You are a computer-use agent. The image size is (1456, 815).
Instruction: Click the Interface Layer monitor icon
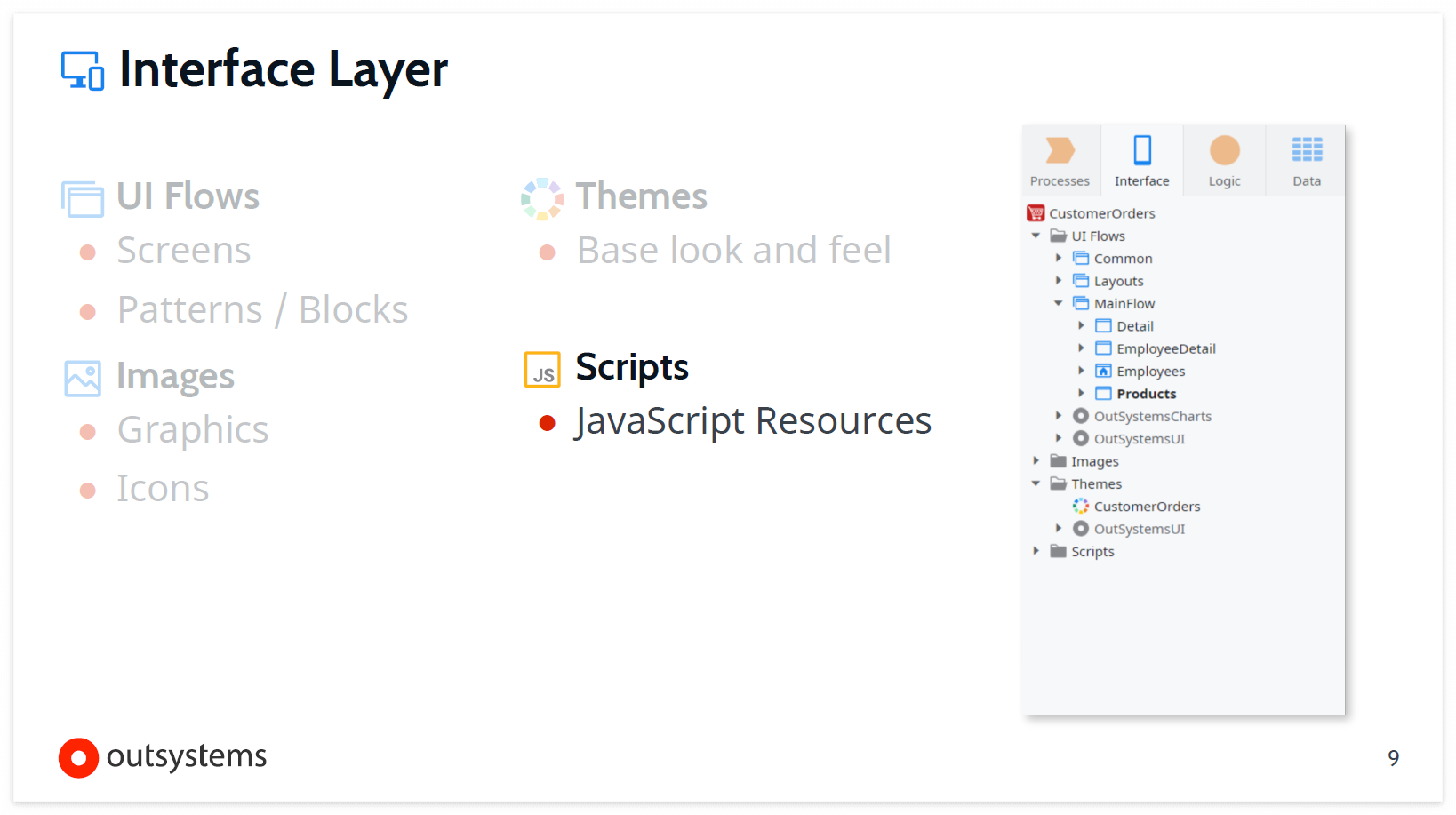pyautogui.click(x=83, y=70)
